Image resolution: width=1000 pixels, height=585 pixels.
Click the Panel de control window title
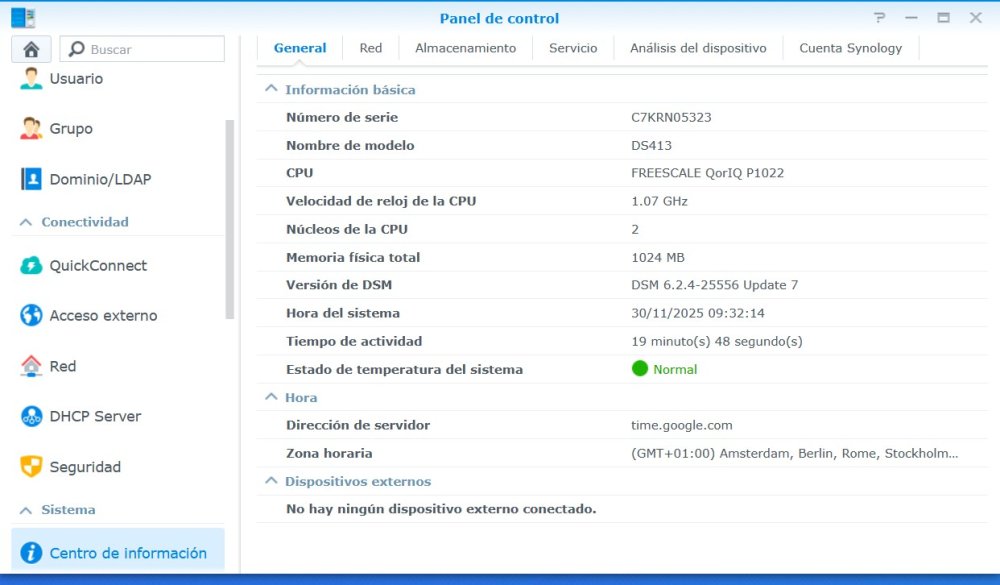(499, 18)
